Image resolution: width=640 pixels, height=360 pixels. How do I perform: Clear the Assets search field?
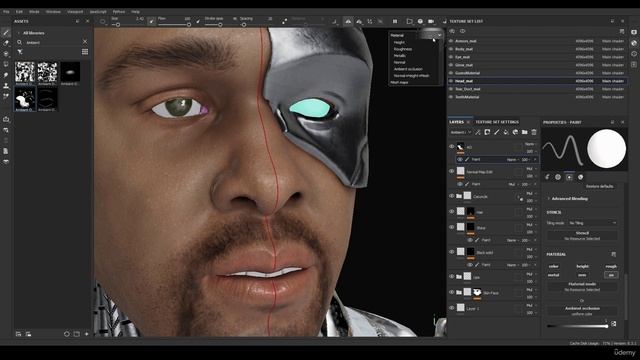click(85, 42)
